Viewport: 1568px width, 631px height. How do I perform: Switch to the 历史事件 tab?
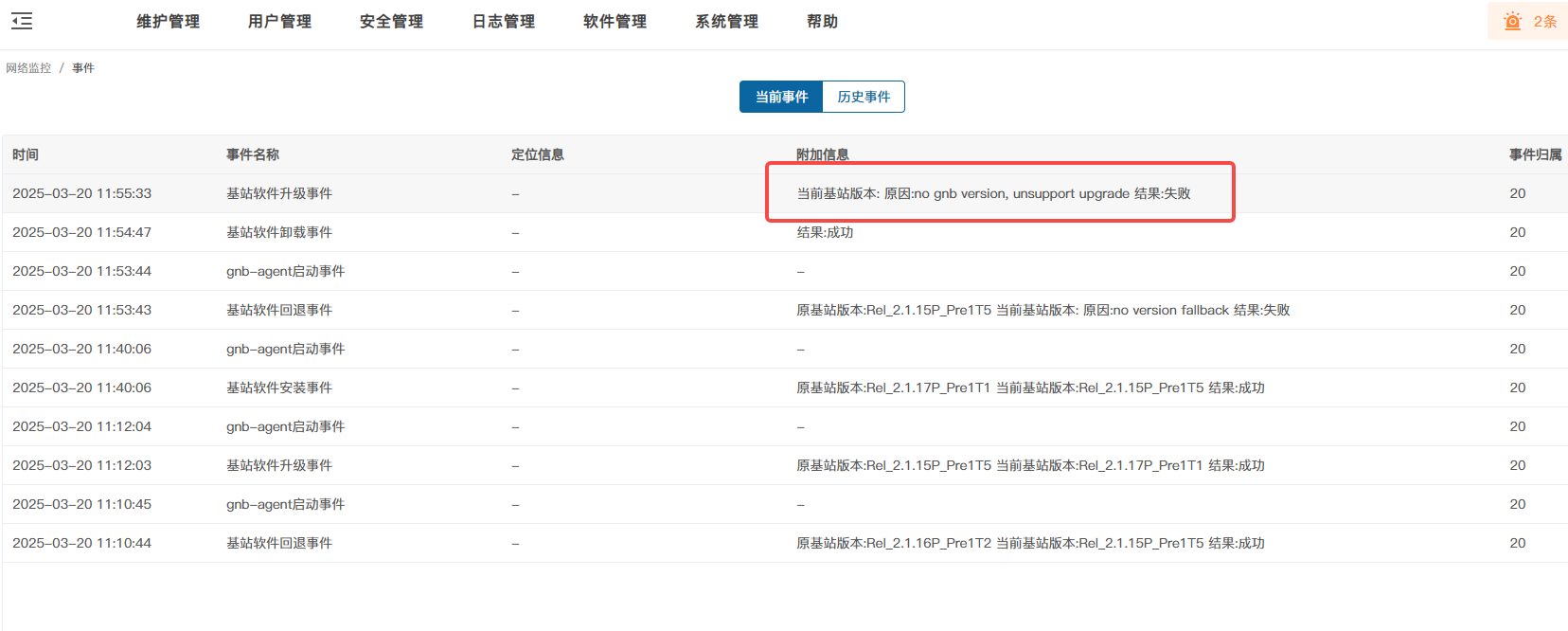point(864,97)
